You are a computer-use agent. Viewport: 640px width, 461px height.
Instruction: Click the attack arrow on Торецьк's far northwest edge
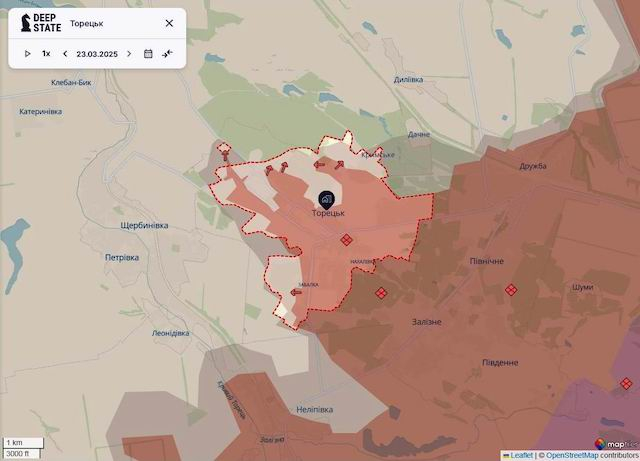pos(223,152)
